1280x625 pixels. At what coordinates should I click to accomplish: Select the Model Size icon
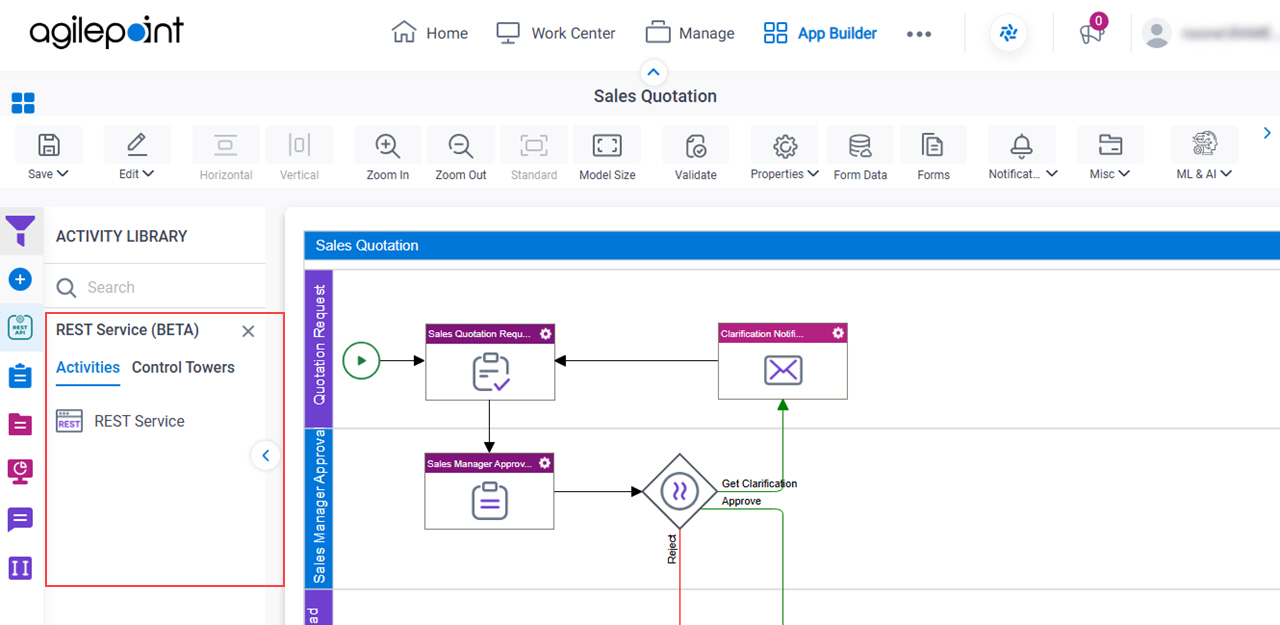(x=607, y=146)
